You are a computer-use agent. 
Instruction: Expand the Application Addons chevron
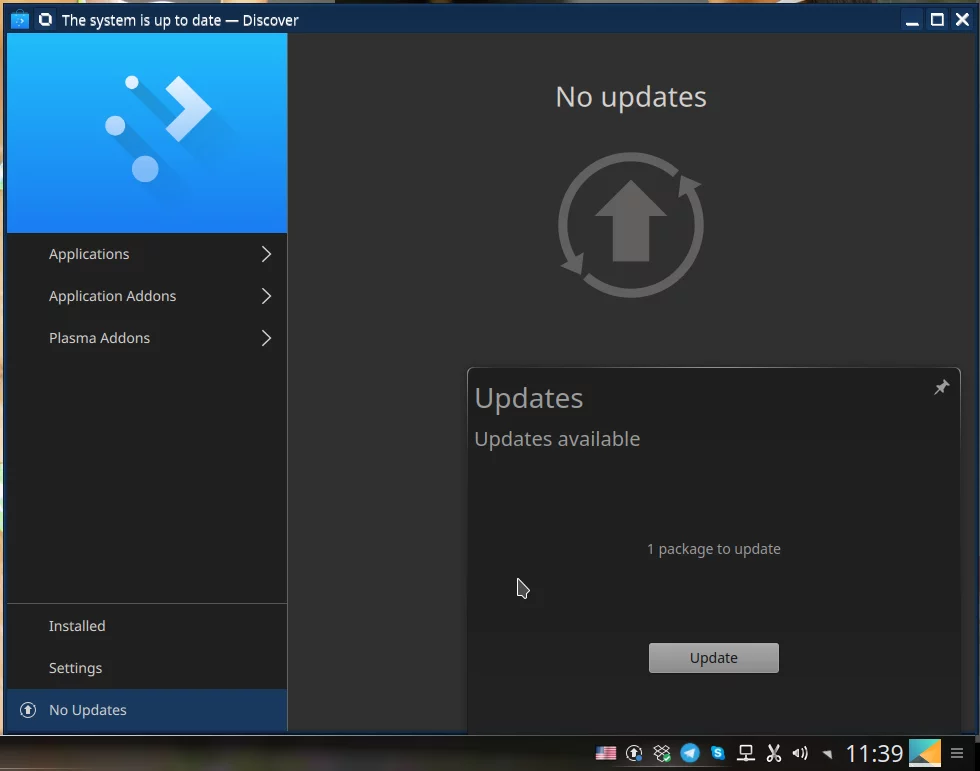[266, 296]
